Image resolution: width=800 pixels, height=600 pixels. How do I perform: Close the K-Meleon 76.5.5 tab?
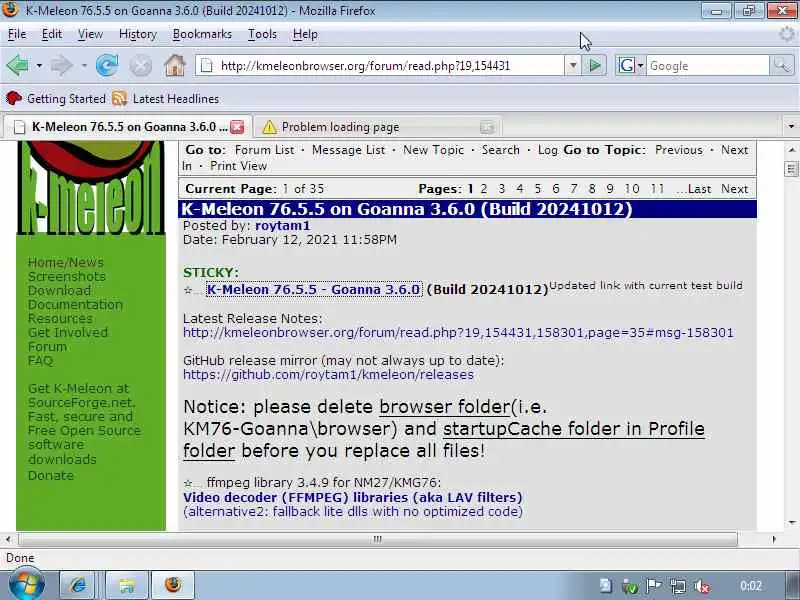(x=237, y=127)
